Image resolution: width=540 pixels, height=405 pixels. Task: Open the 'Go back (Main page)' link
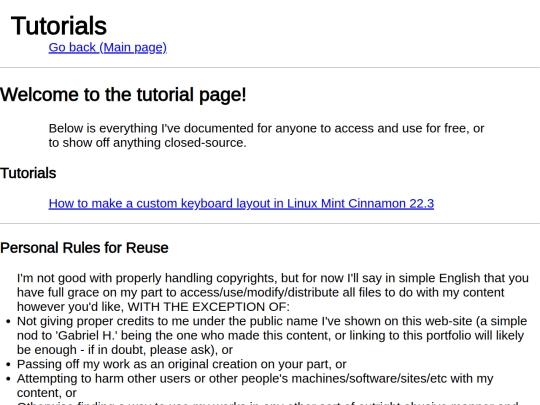[x=107, y=47]
